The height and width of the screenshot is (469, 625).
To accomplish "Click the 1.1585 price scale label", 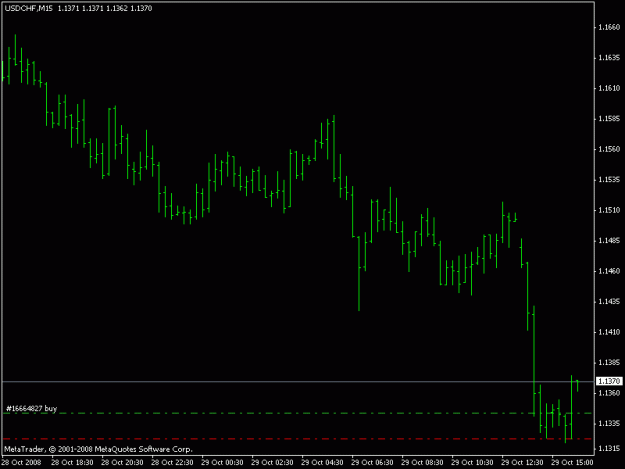I will (x=609, y=119).
